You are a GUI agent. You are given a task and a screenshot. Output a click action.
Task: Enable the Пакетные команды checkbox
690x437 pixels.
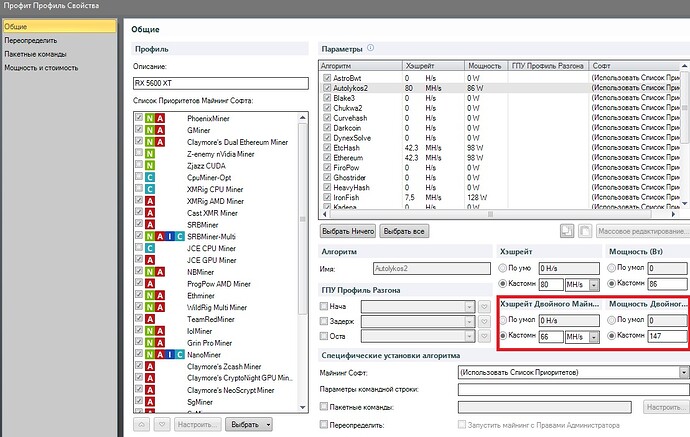tap(324, 407)
